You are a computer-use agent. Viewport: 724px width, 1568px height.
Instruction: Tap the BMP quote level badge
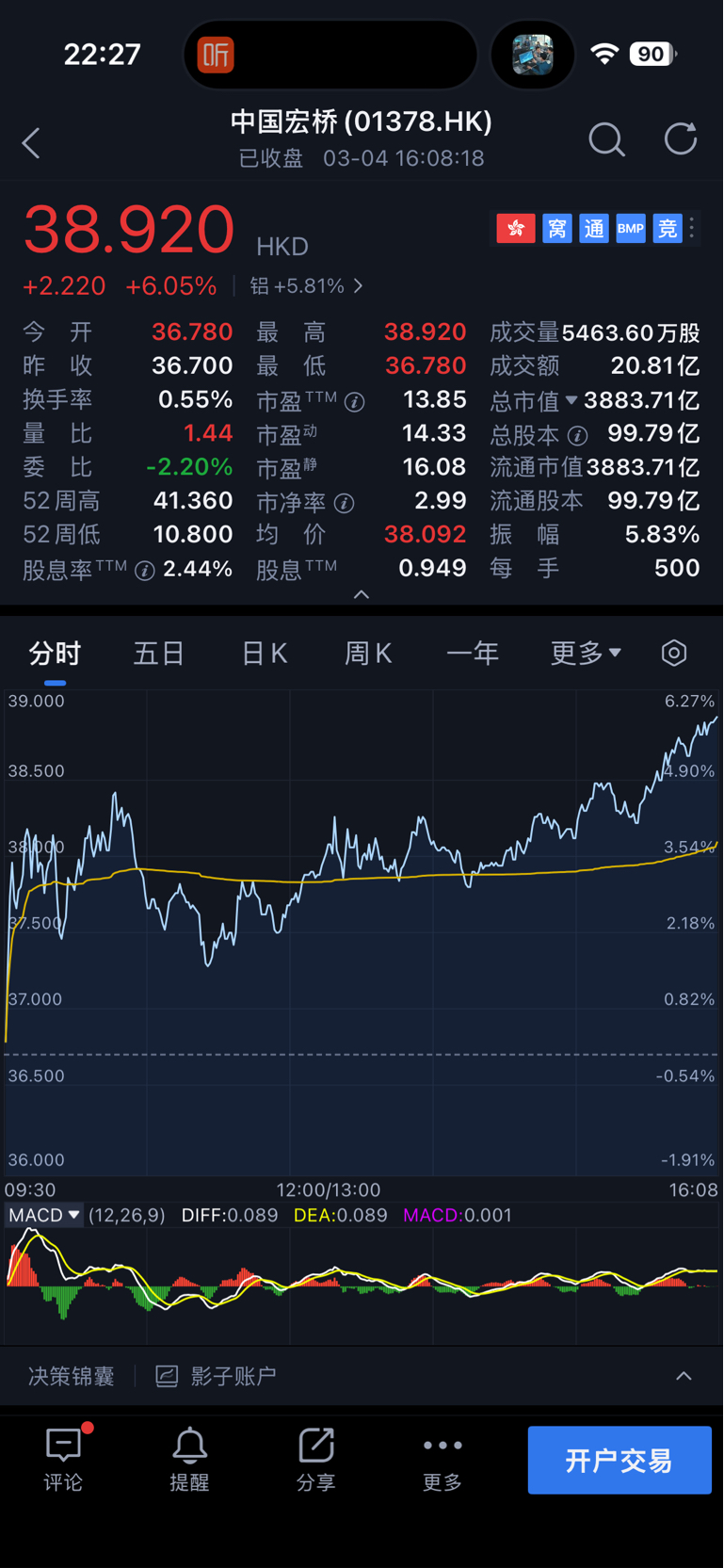631,228
